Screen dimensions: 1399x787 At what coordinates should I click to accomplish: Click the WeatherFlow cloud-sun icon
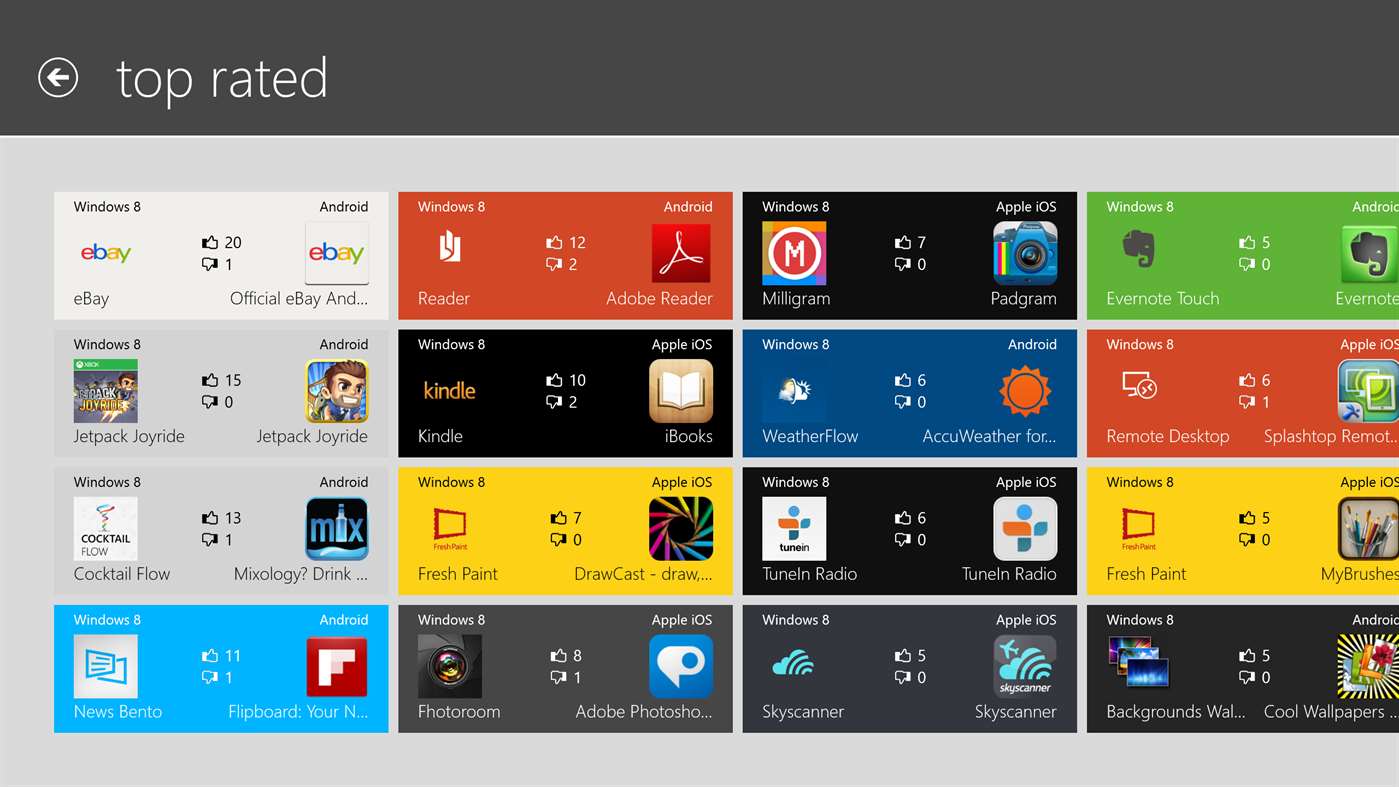click(794, 391)
